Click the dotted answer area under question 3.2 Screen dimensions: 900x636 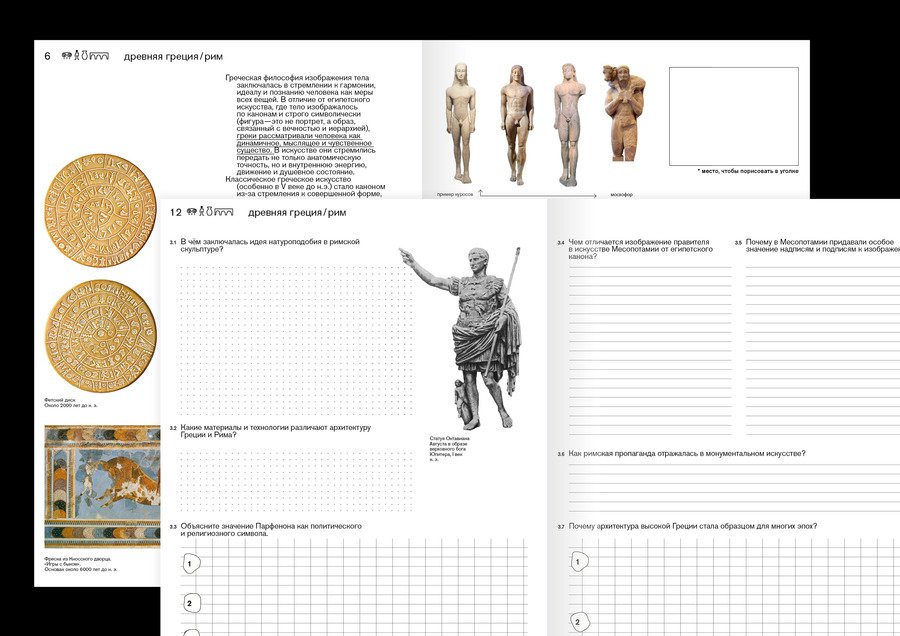click(296, 481)
